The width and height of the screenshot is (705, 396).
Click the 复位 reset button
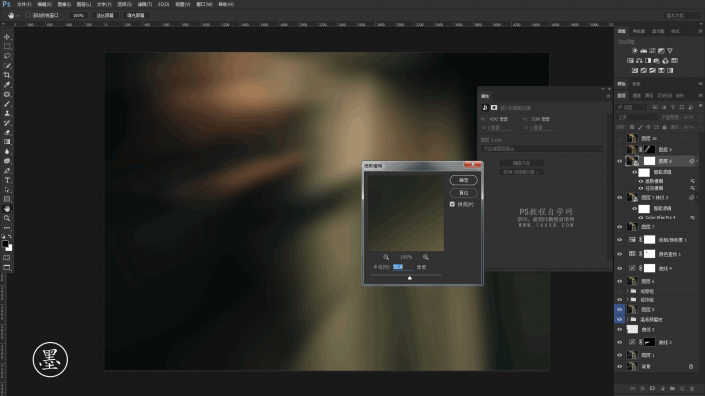click(463, 193)
